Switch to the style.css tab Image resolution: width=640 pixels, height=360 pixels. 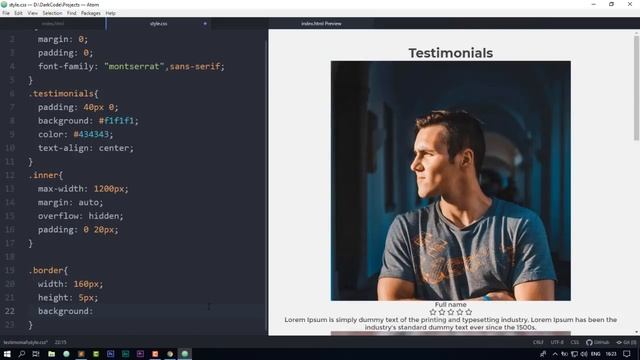tap(158, 24)
